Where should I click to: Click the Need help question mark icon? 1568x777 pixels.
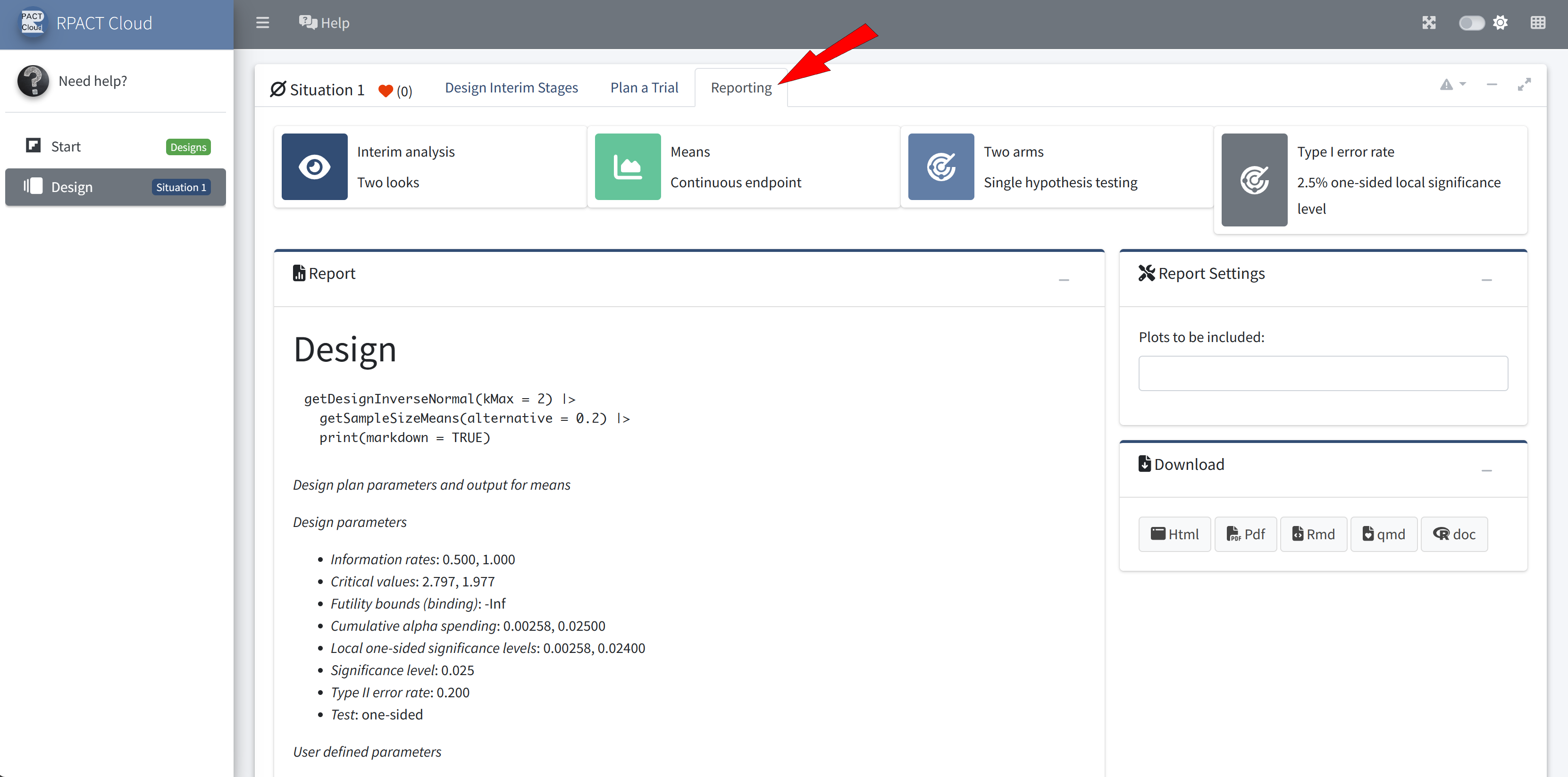[x=33, y=81]
